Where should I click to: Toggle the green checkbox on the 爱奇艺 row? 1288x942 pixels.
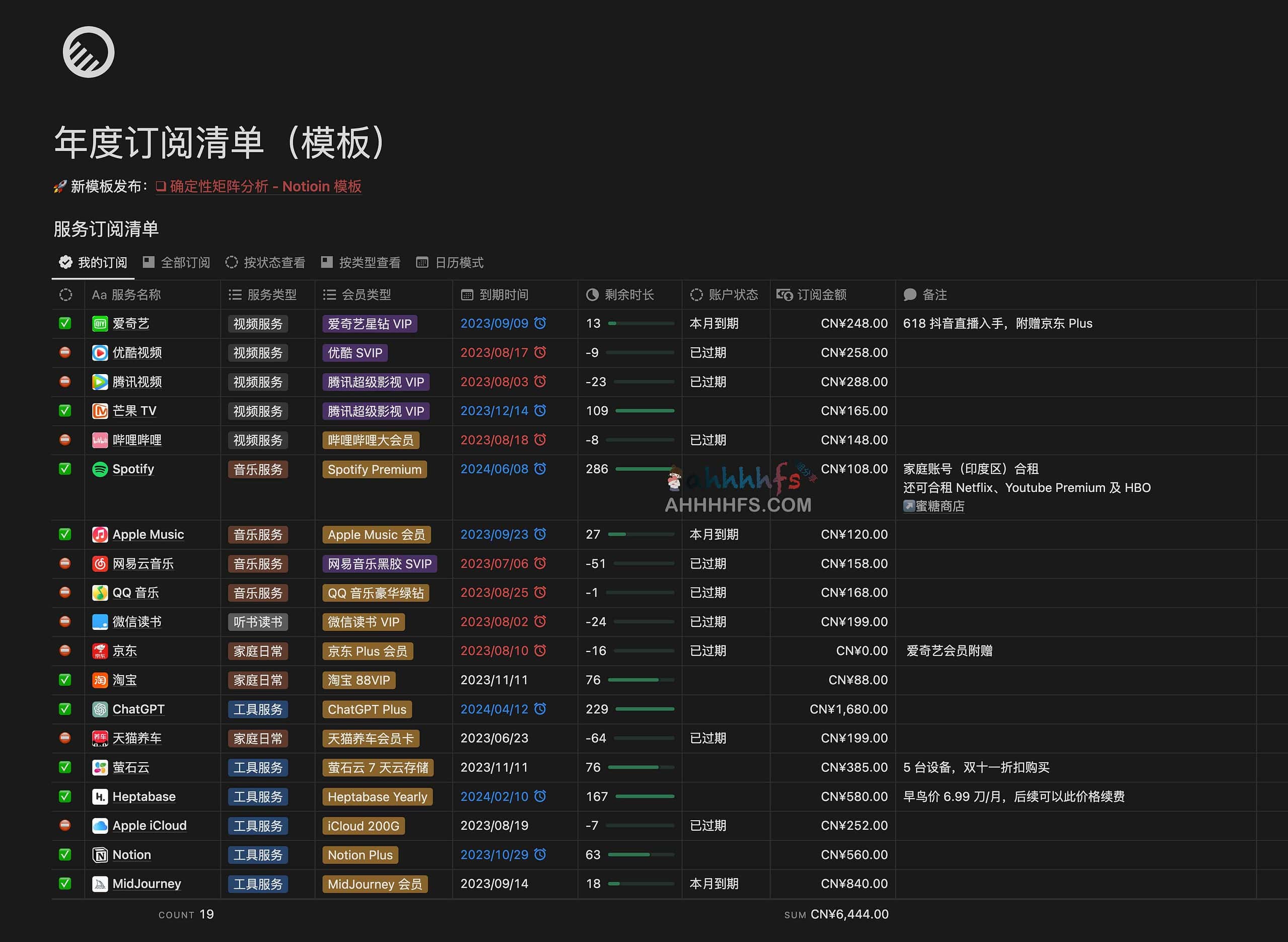(65, 323)
